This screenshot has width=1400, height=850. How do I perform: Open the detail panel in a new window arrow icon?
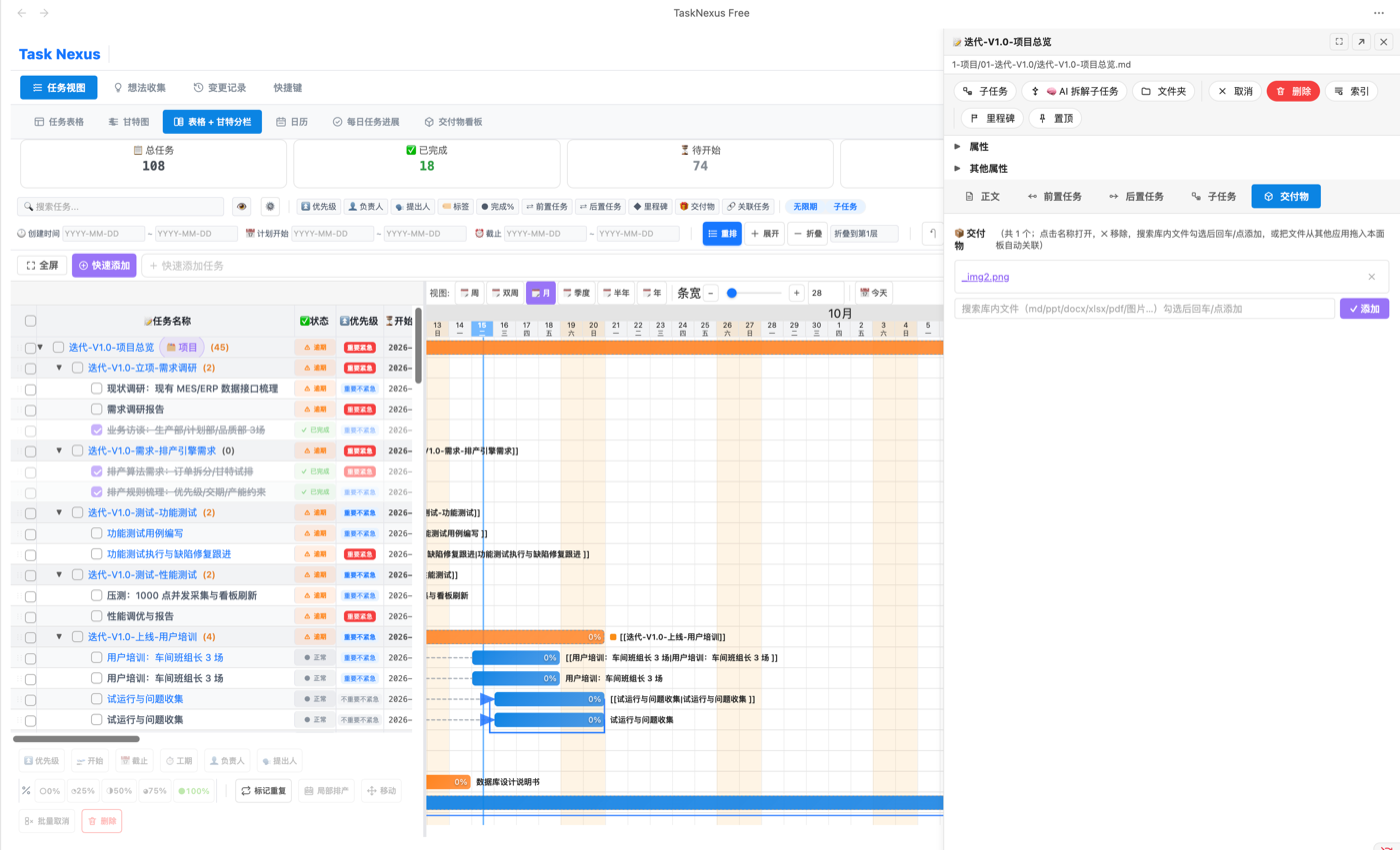[x=1361, y=42]
